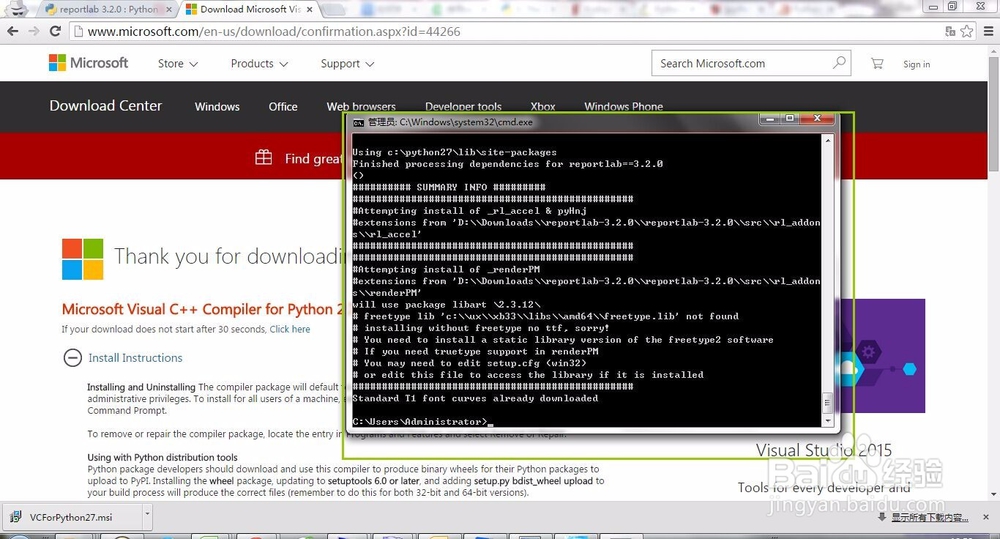Open the shopping cart icon

(878, 63)
